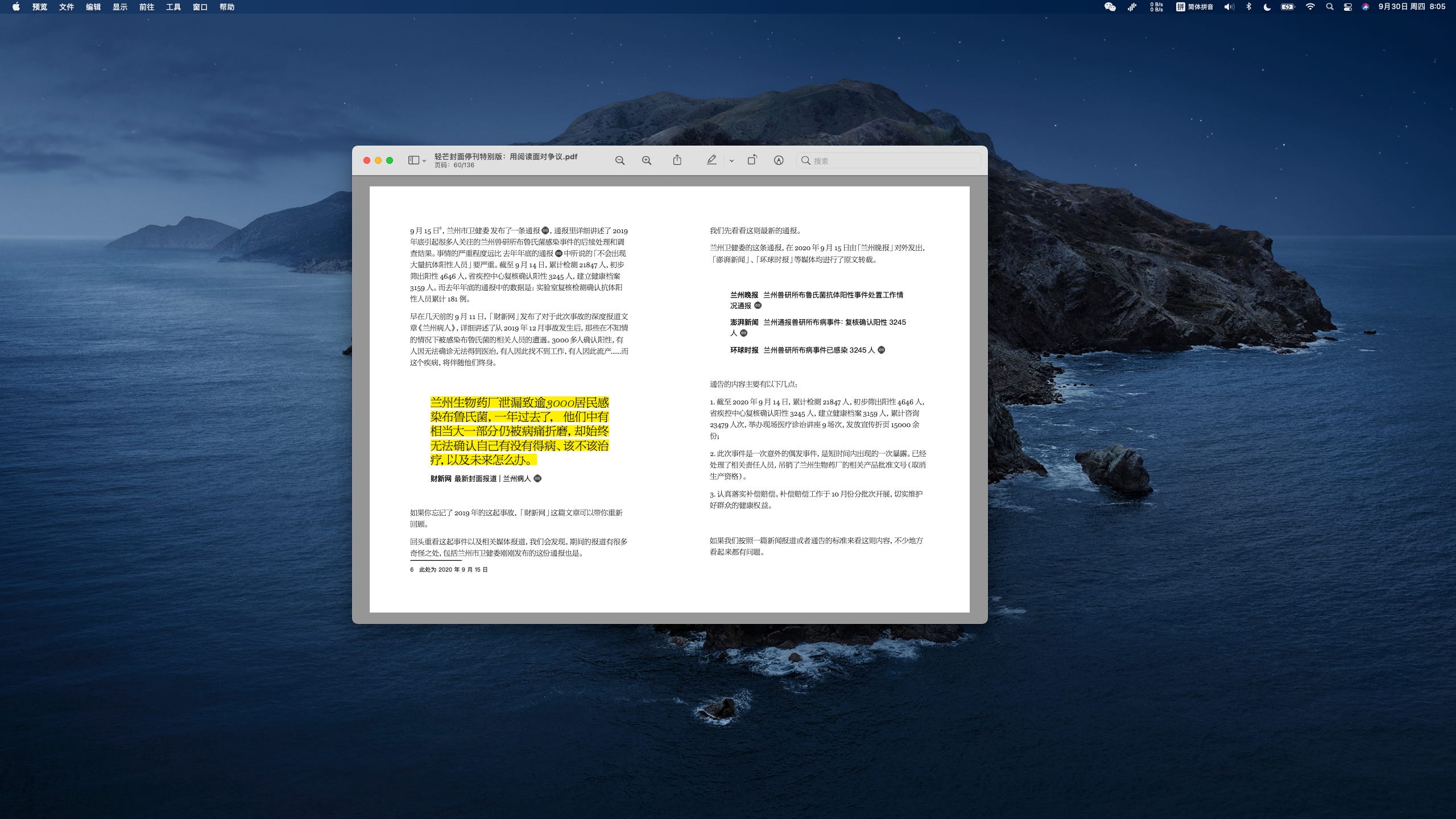Expand the highlight color dropdown arrow
1456x819 pixels.
tap(731, 161)
